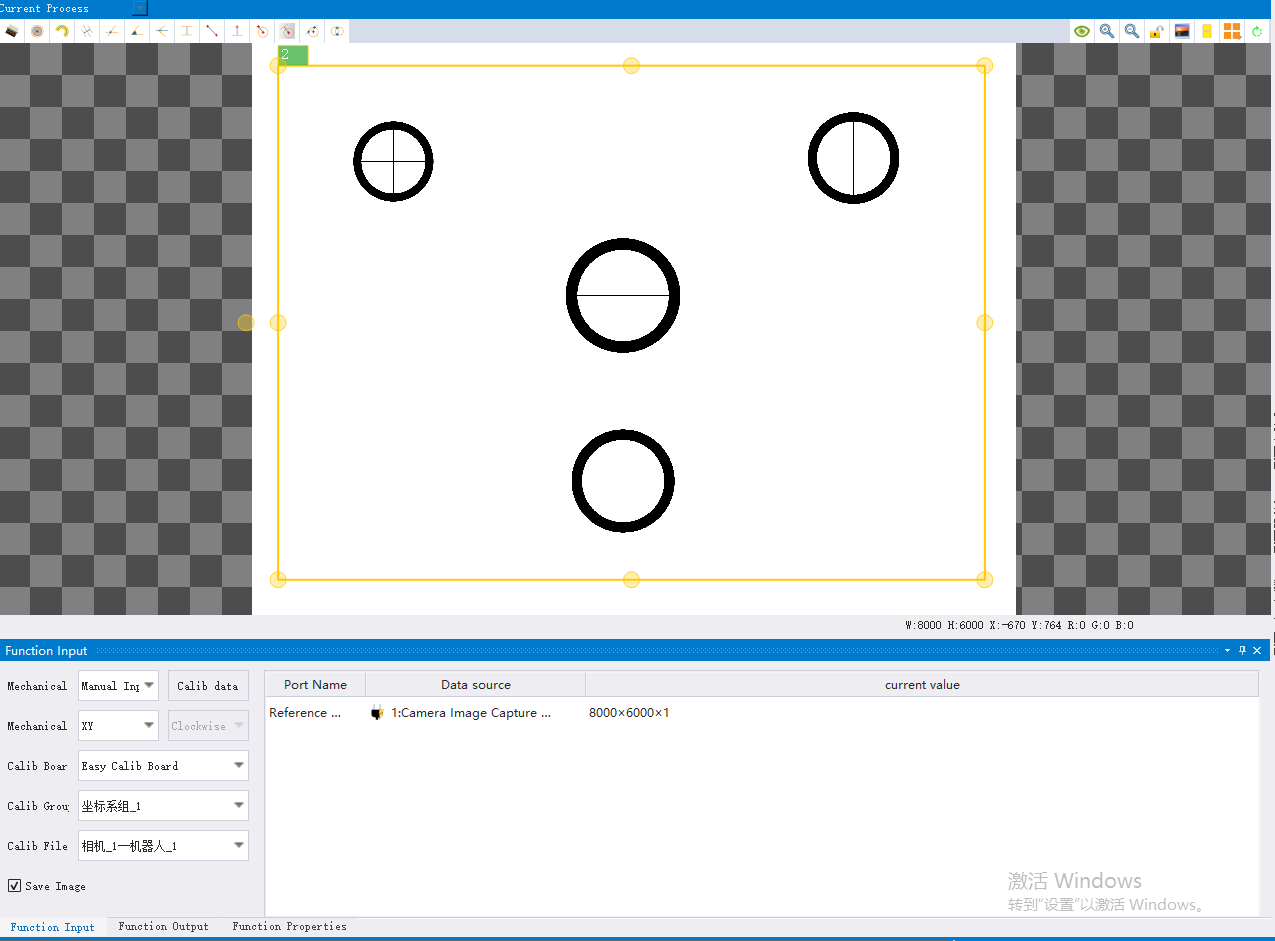Viewport: 1275px width, 941px height.
Task: Toggle the Save Image checkbox
Action: tap(14, 886)
